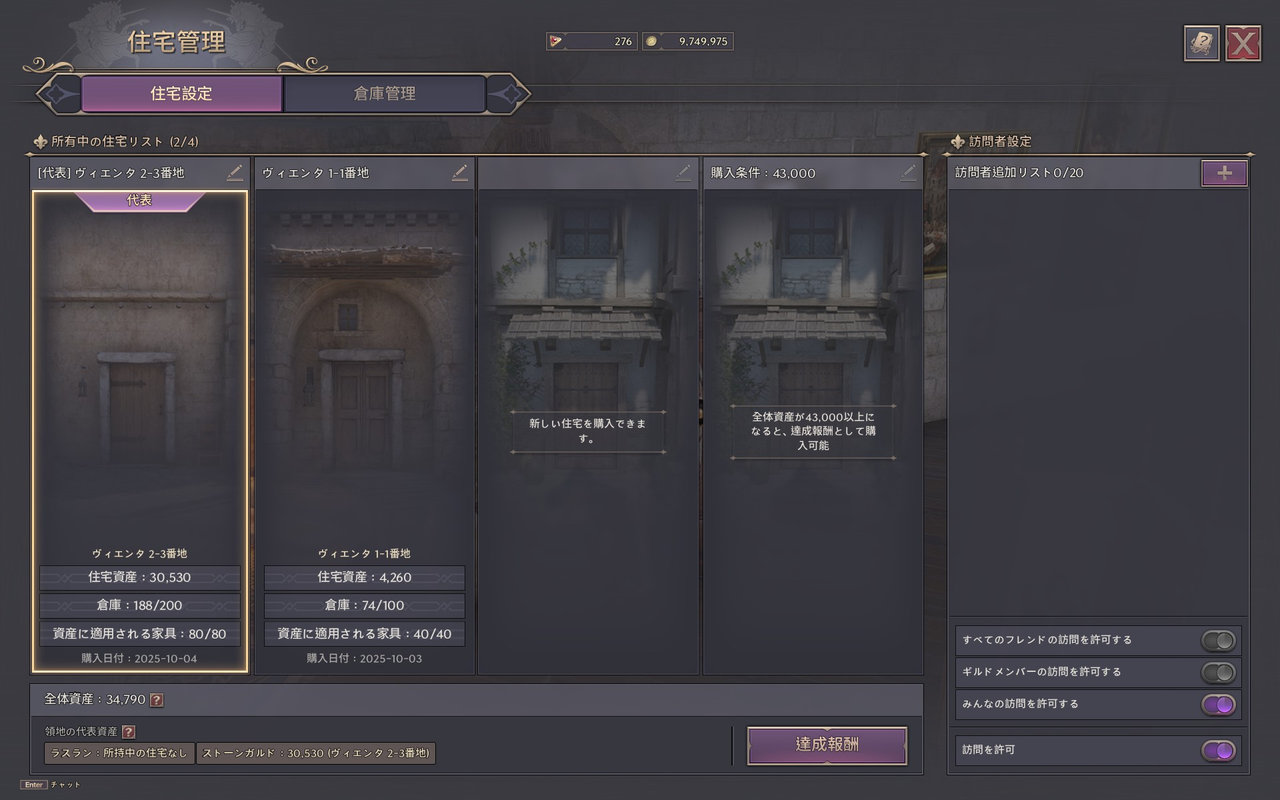Select the 住宅設定 tab
Image resolution: width=1280 pixels, height=800 pixels.
[x=181, y=94]
